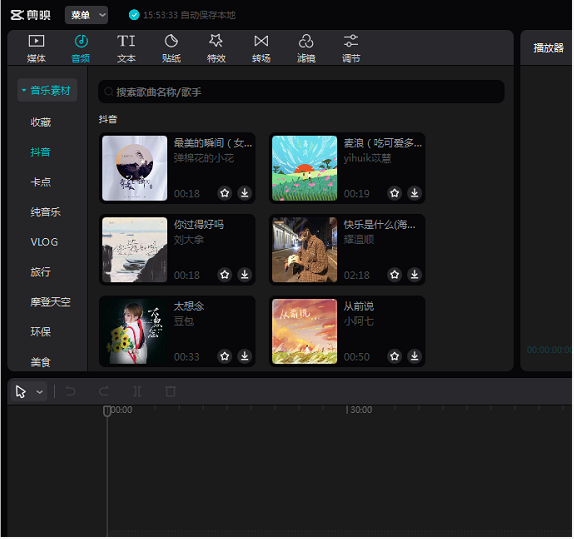Click the undo arrow icon

(x=71, y=391)
